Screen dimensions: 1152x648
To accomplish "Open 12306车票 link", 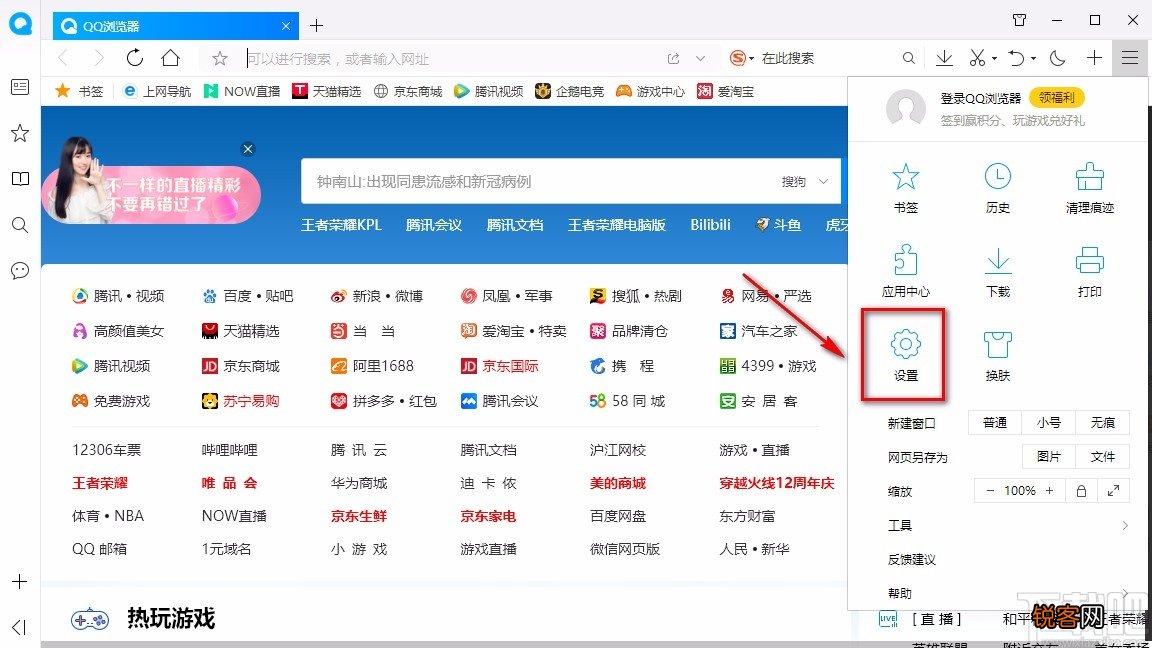I will click(107, 450).
